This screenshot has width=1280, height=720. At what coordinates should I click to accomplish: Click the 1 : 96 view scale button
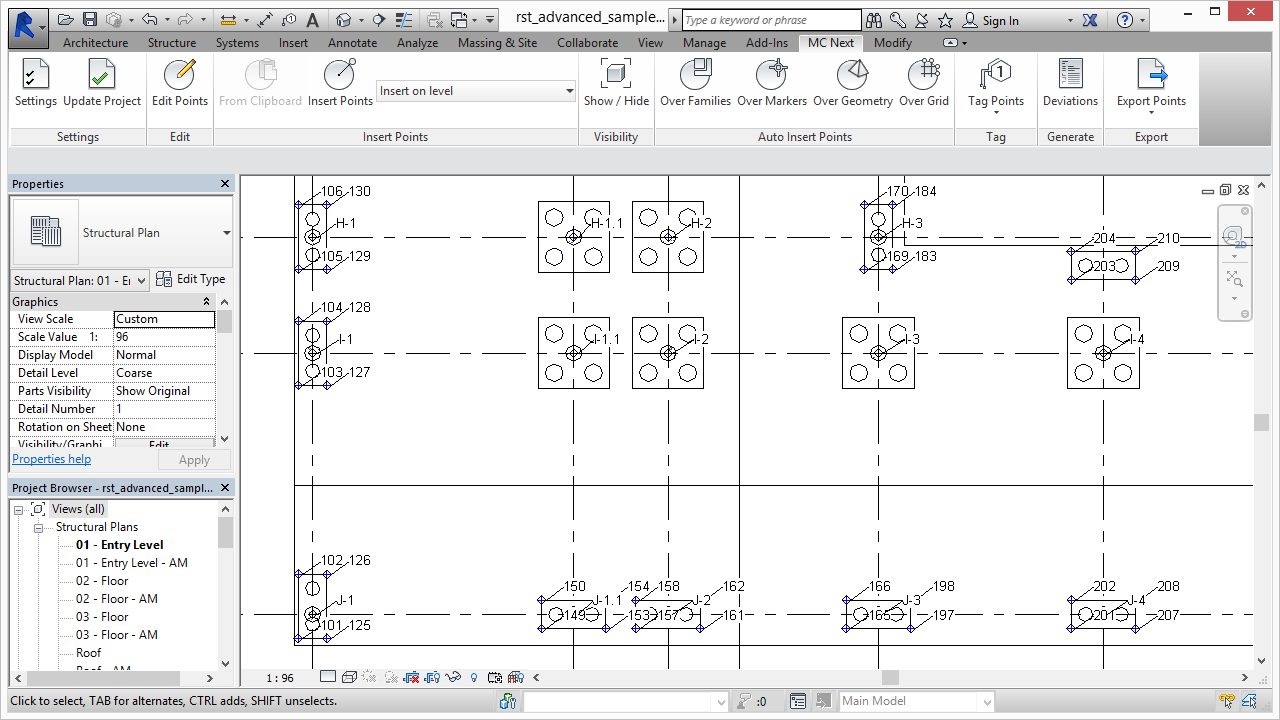(280, 677)
